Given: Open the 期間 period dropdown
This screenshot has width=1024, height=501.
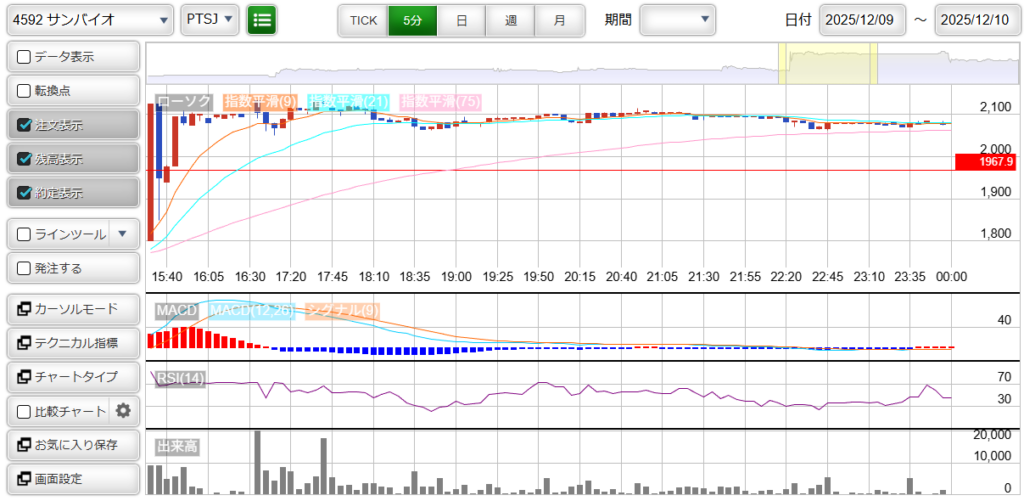Looking at the screenshot, I should (x=677, y=19).
